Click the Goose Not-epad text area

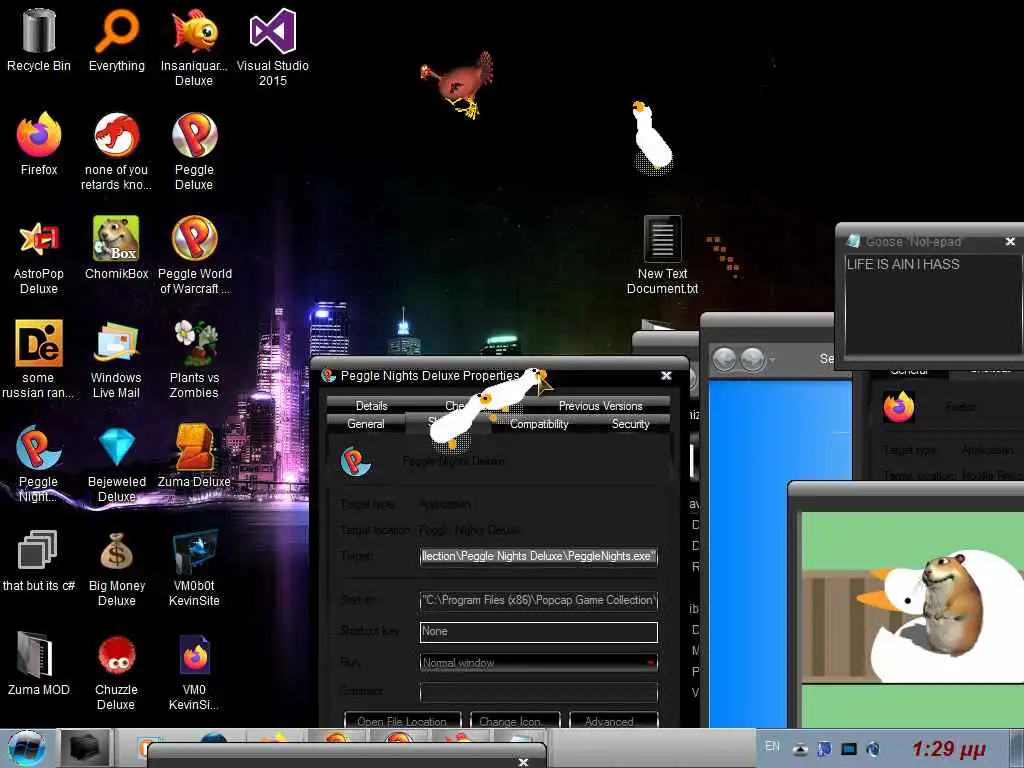[x=932, y=304]
